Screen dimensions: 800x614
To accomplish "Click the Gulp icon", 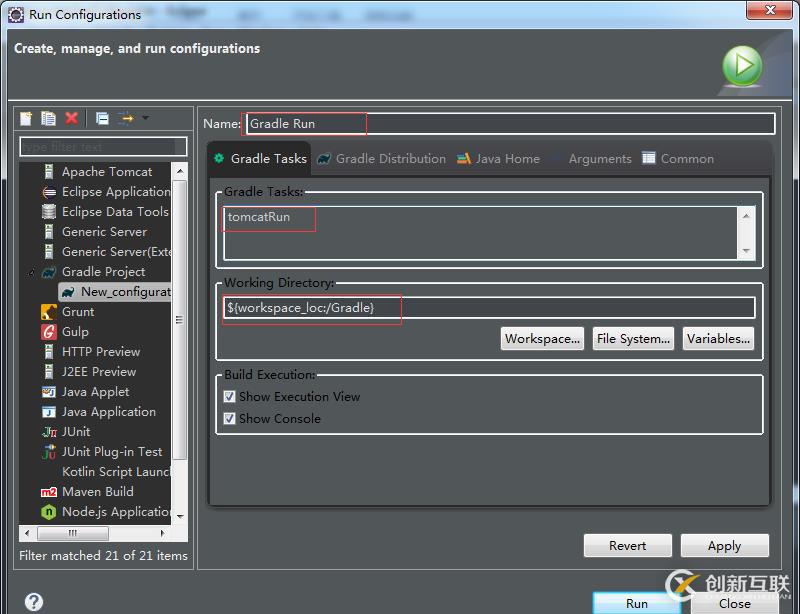I will tap(49, 332).
